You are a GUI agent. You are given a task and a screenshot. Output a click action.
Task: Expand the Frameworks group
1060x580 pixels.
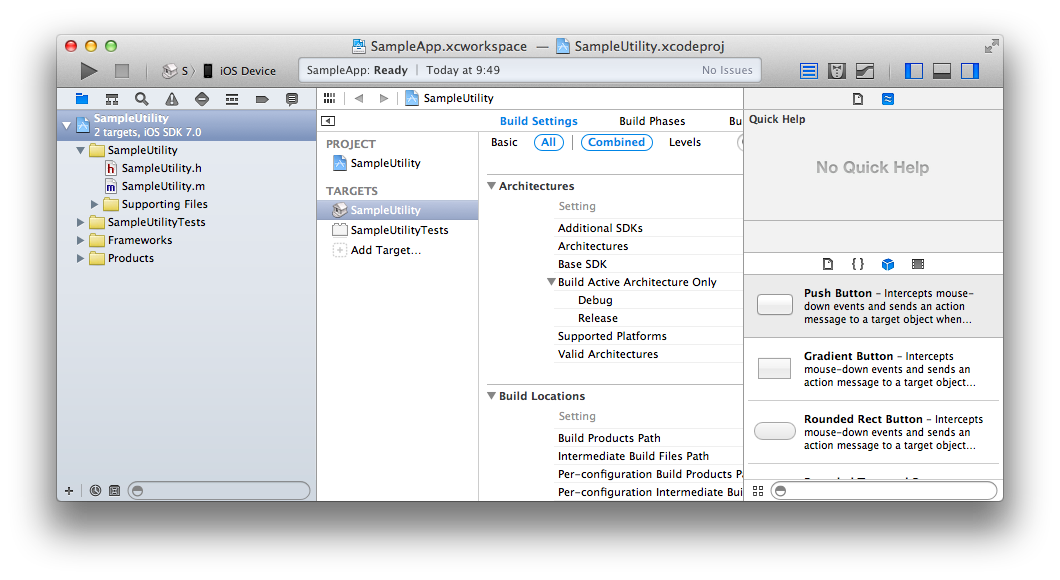coord(80,240)
